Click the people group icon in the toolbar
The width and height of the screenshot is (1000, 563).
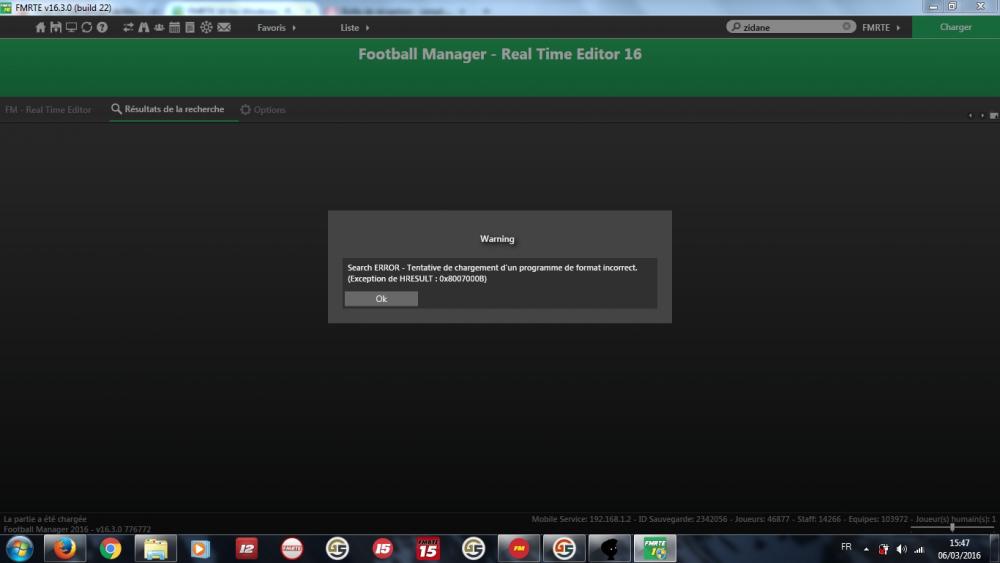(159, 27)
